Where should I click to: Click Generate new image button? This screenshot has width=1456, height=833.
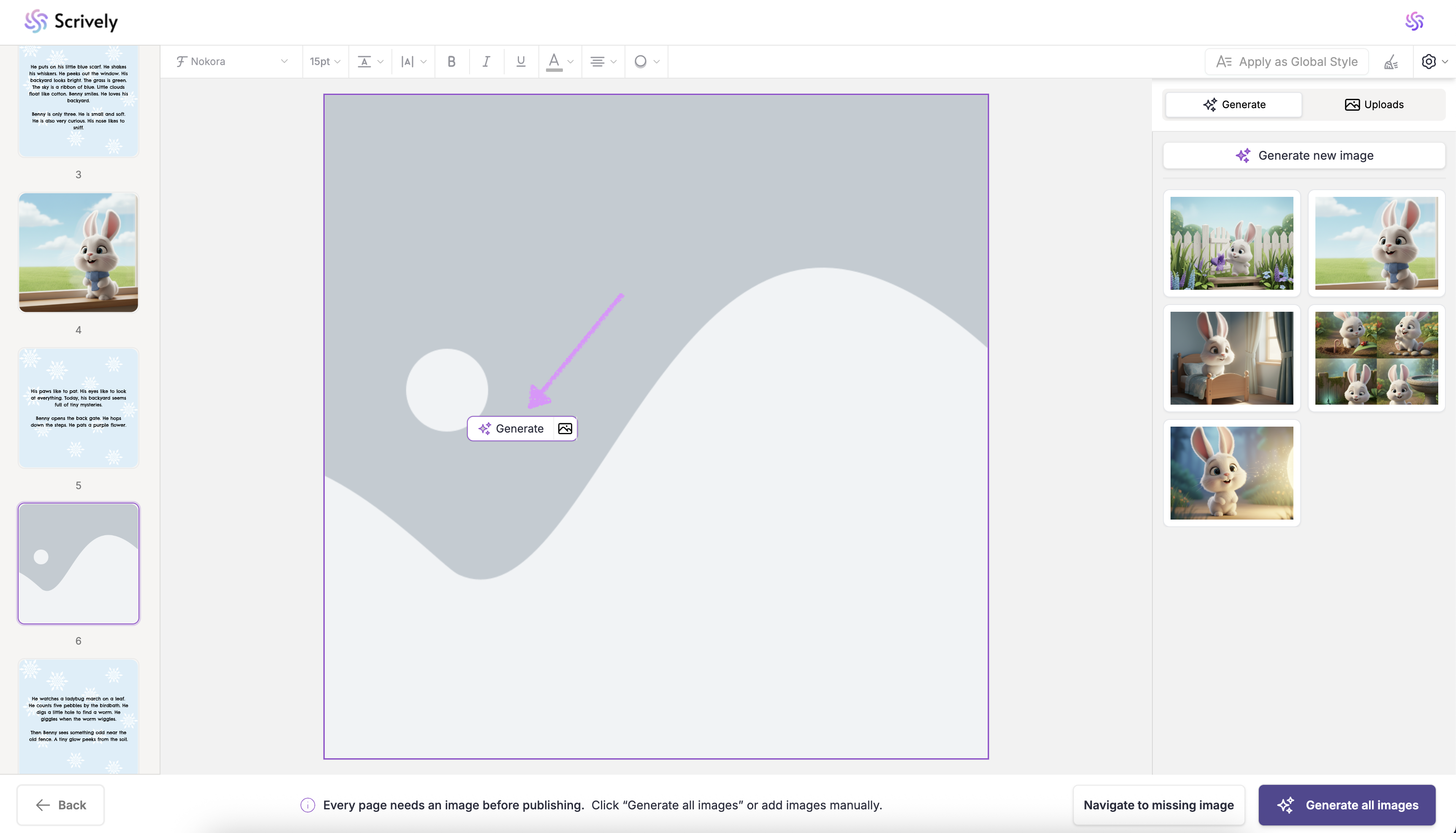click(1304, 155)
